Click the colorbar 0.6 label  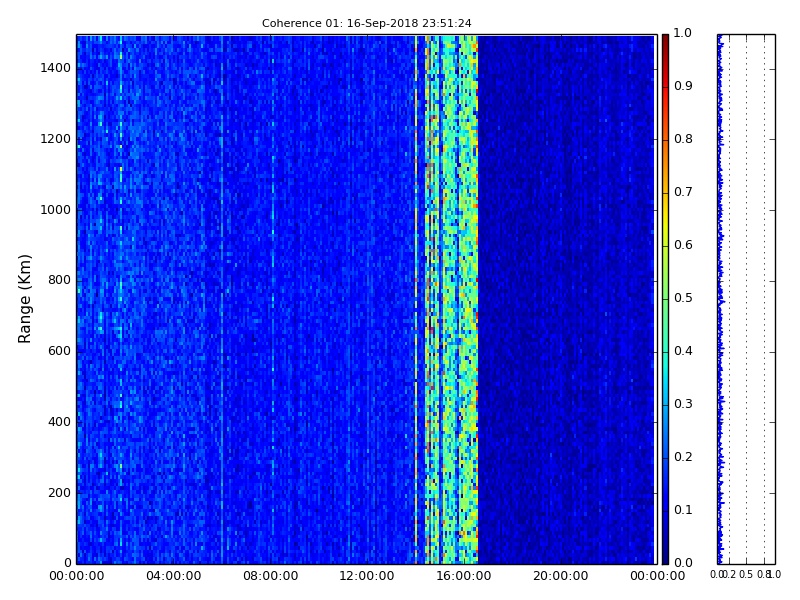point(683,245)
